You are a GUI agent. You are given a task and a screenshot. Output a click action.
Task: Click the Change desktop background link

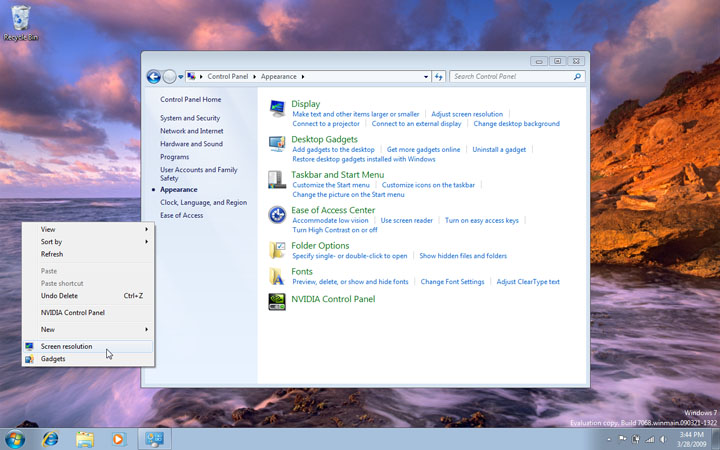(x=516, y=124)
